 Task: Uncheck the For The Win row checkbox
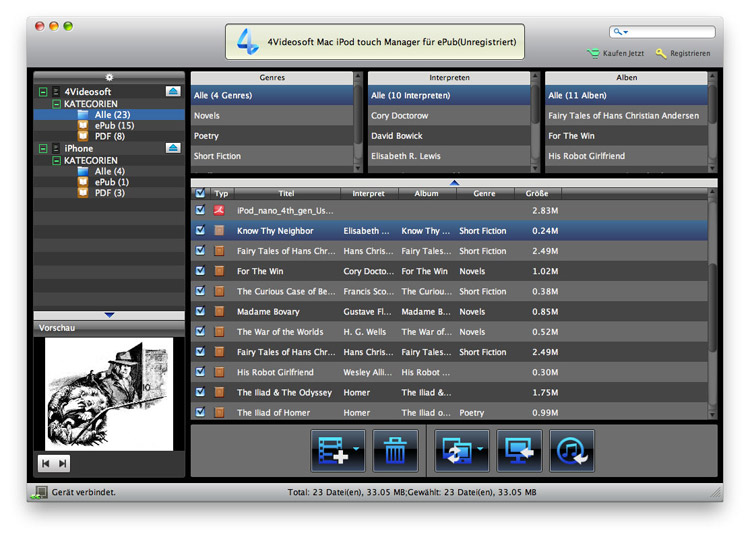click(201, 271)
